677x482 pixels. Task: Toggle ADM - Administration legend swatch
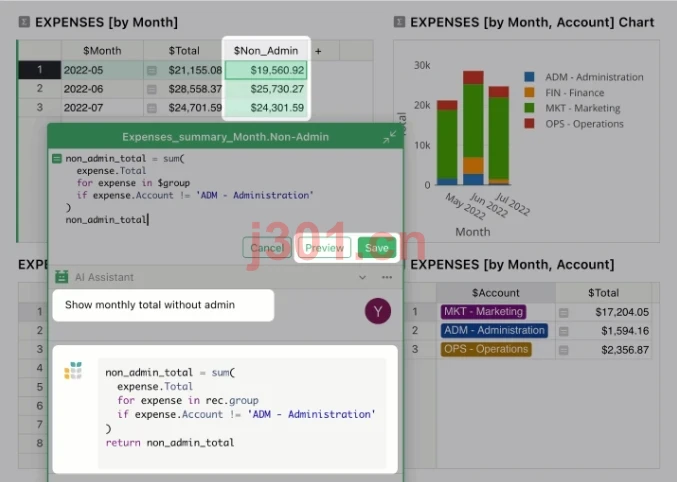[529, 77]
